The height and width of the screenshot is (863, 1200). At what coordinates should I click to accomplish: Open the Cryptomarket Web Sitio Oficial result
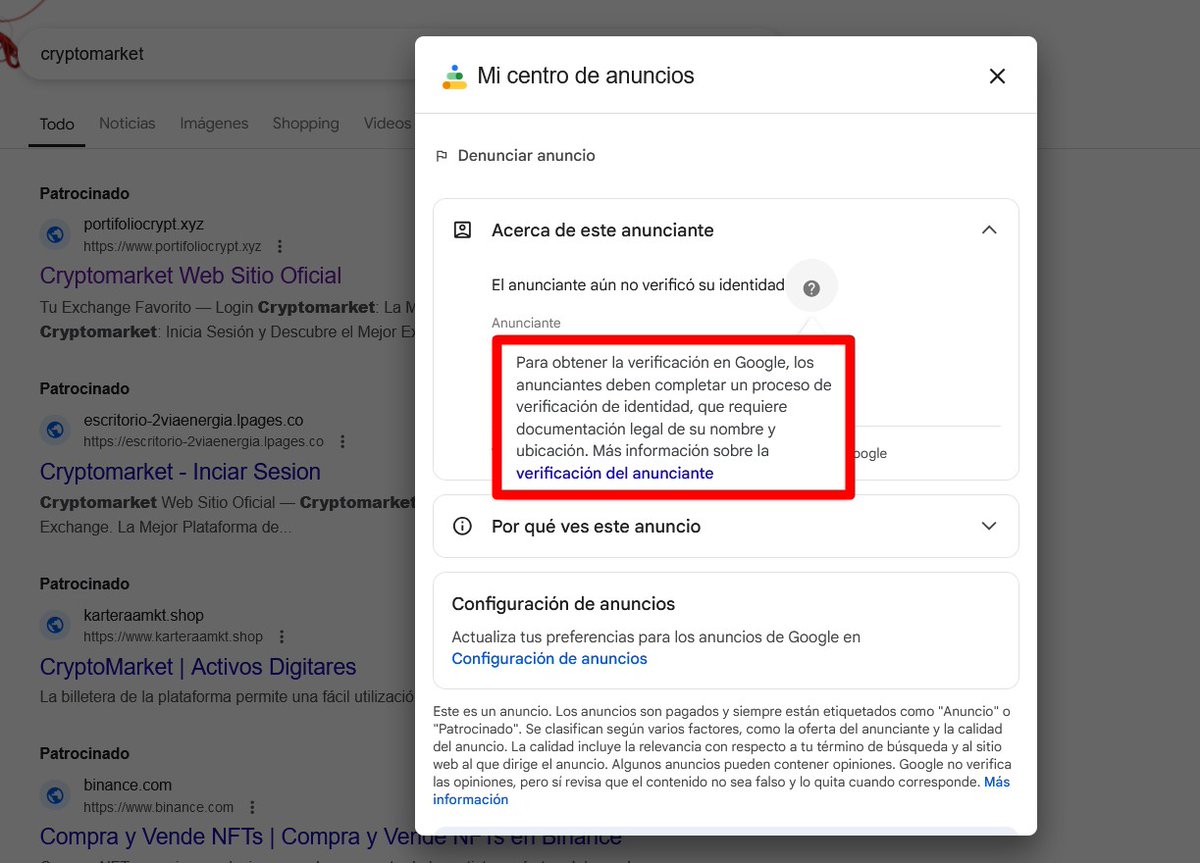[x=190, y=276]
